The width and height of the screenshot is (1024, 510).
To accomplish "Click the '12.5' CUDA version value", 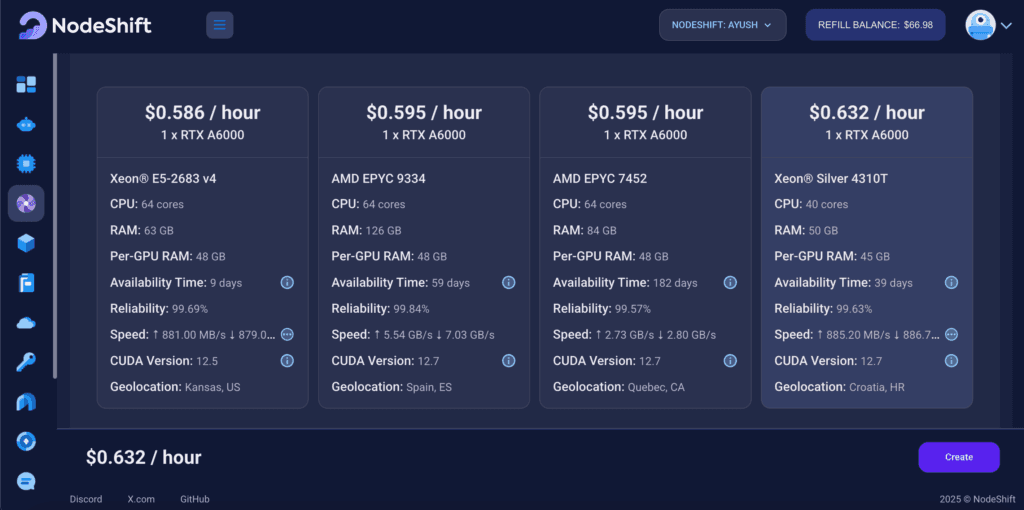I will (206, 361).
